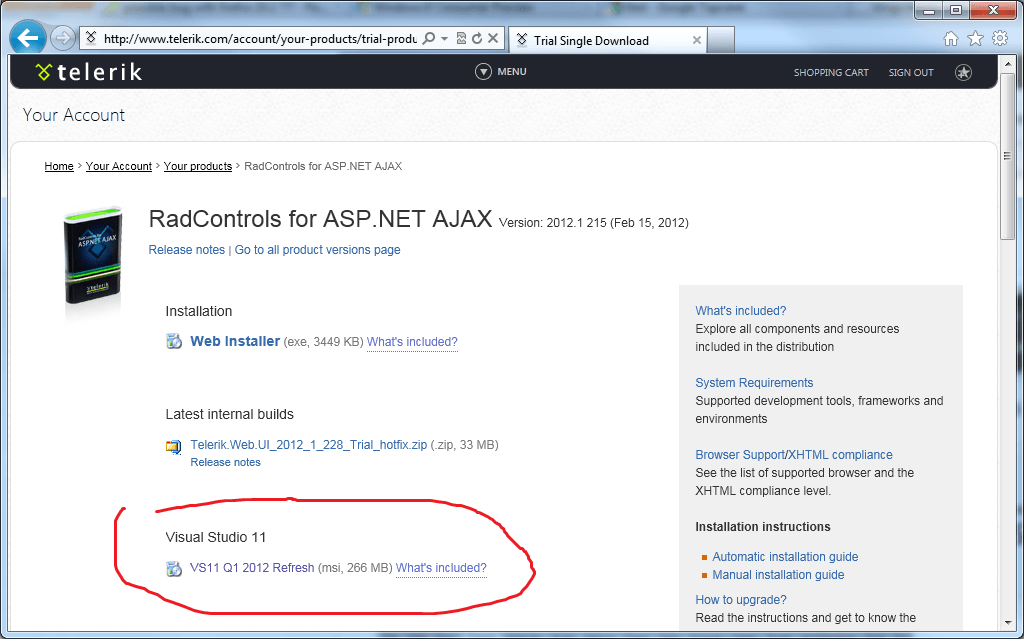
Task: Maximize the browser window
Action: click(x=955, y=10)
